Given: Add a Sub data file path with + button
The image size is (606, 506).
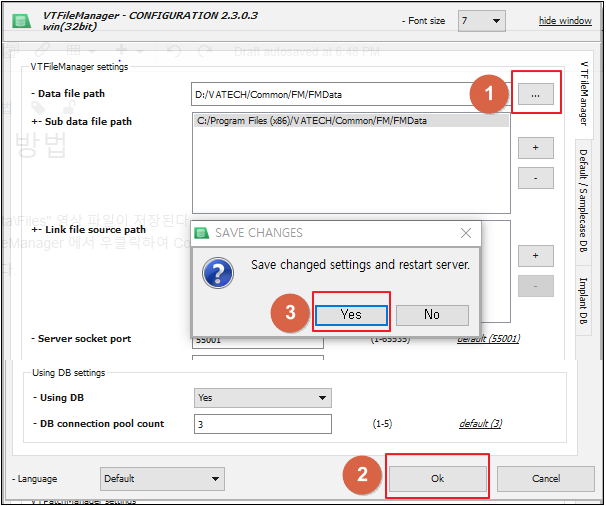Looking at the screenshot, I should (535, 148).
